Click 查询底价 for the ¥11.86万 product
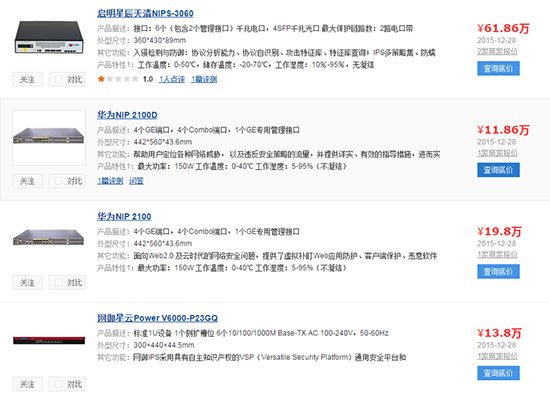 [498, 170]
